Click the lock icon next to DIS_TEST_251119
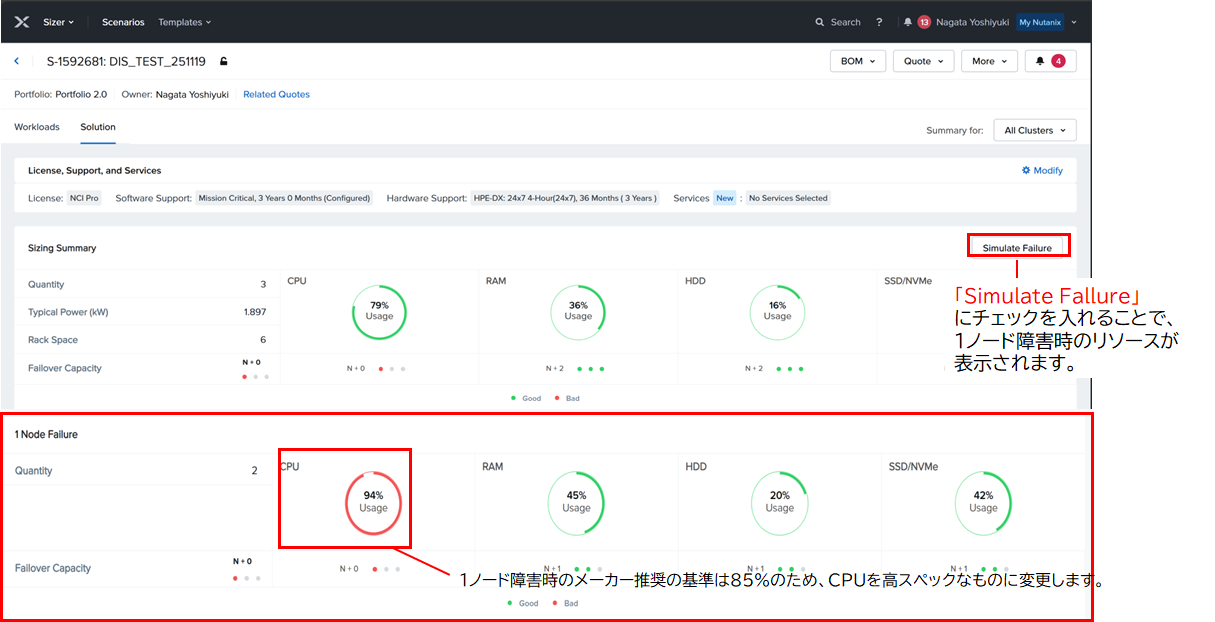The width and height of the screenshot is (1215, 622). coord(224,62)
